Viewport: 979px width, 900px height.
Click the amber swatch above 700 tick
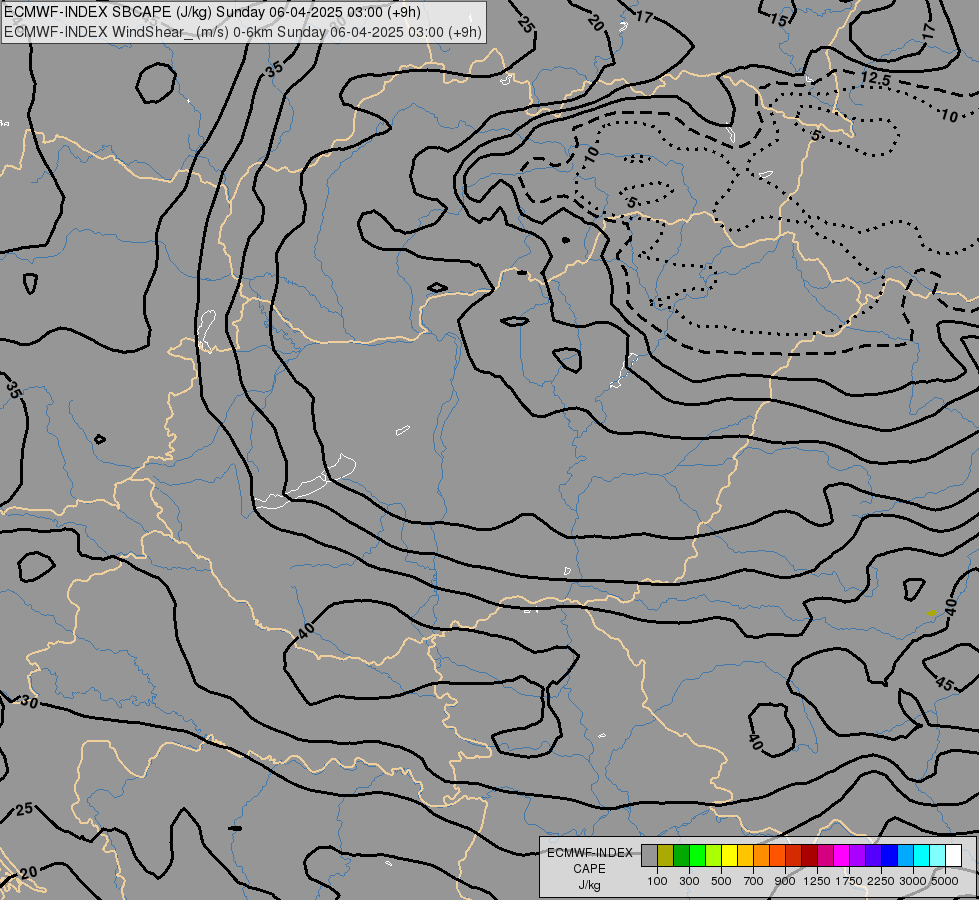coord(745,856)
